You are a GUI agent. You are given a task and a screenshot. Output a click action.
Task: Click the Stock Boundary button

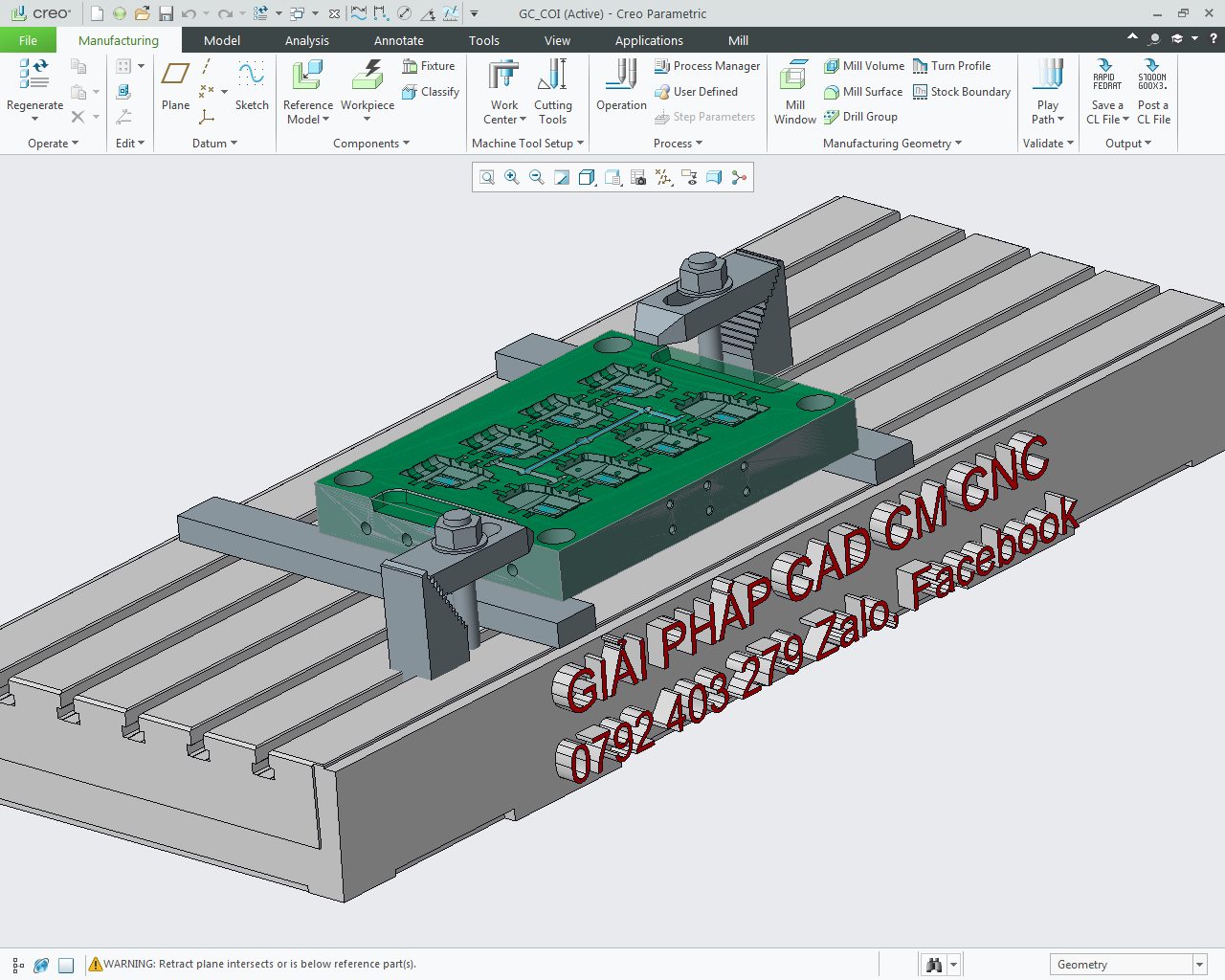coord(962,92)
